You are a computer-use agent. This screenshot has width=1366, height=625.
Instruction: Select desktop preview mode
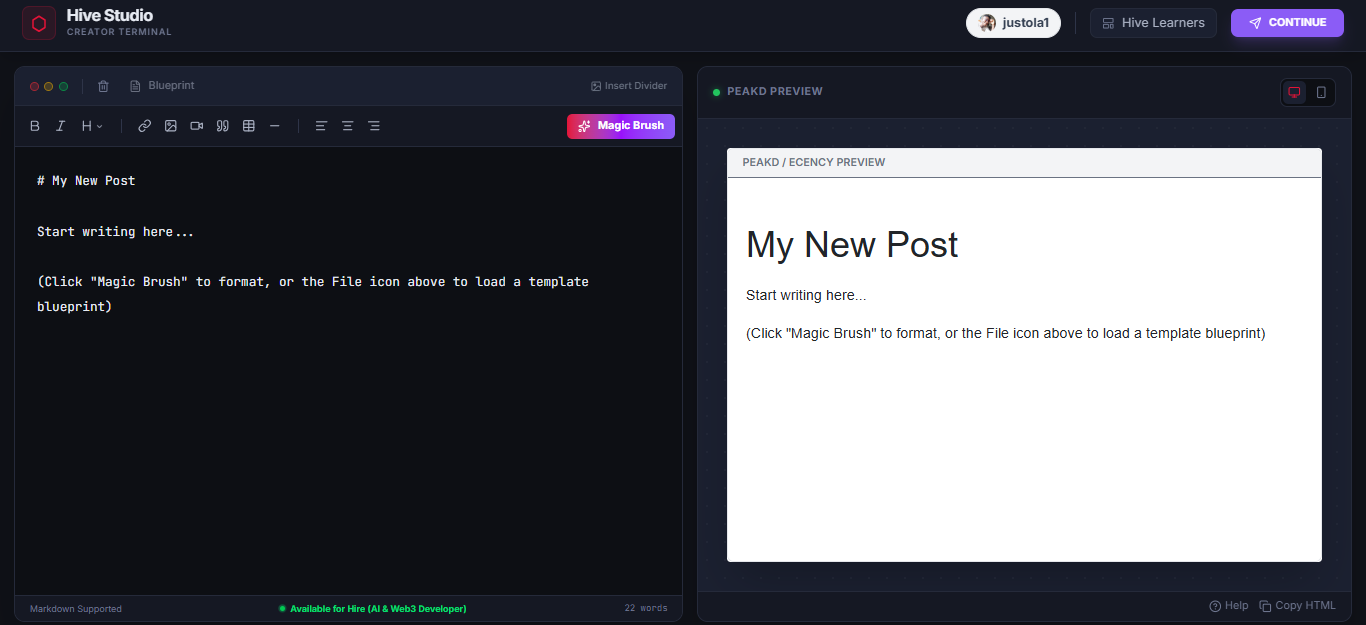pos(1294,91)
